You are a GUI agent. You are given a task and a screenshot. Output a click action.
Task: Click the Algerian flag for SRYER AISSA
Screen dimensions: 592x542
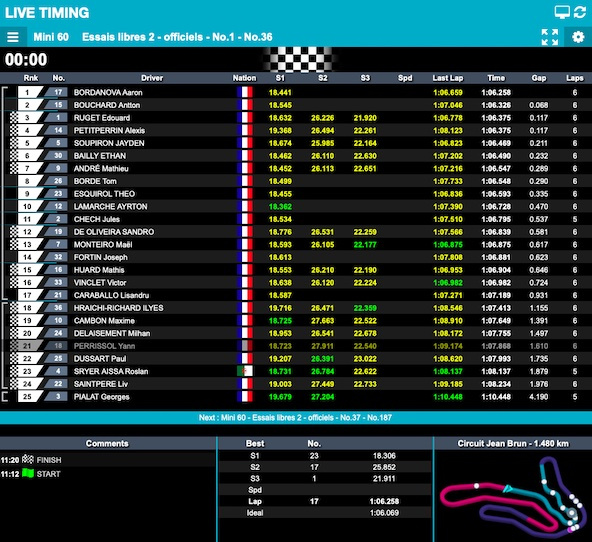(245, 371)
